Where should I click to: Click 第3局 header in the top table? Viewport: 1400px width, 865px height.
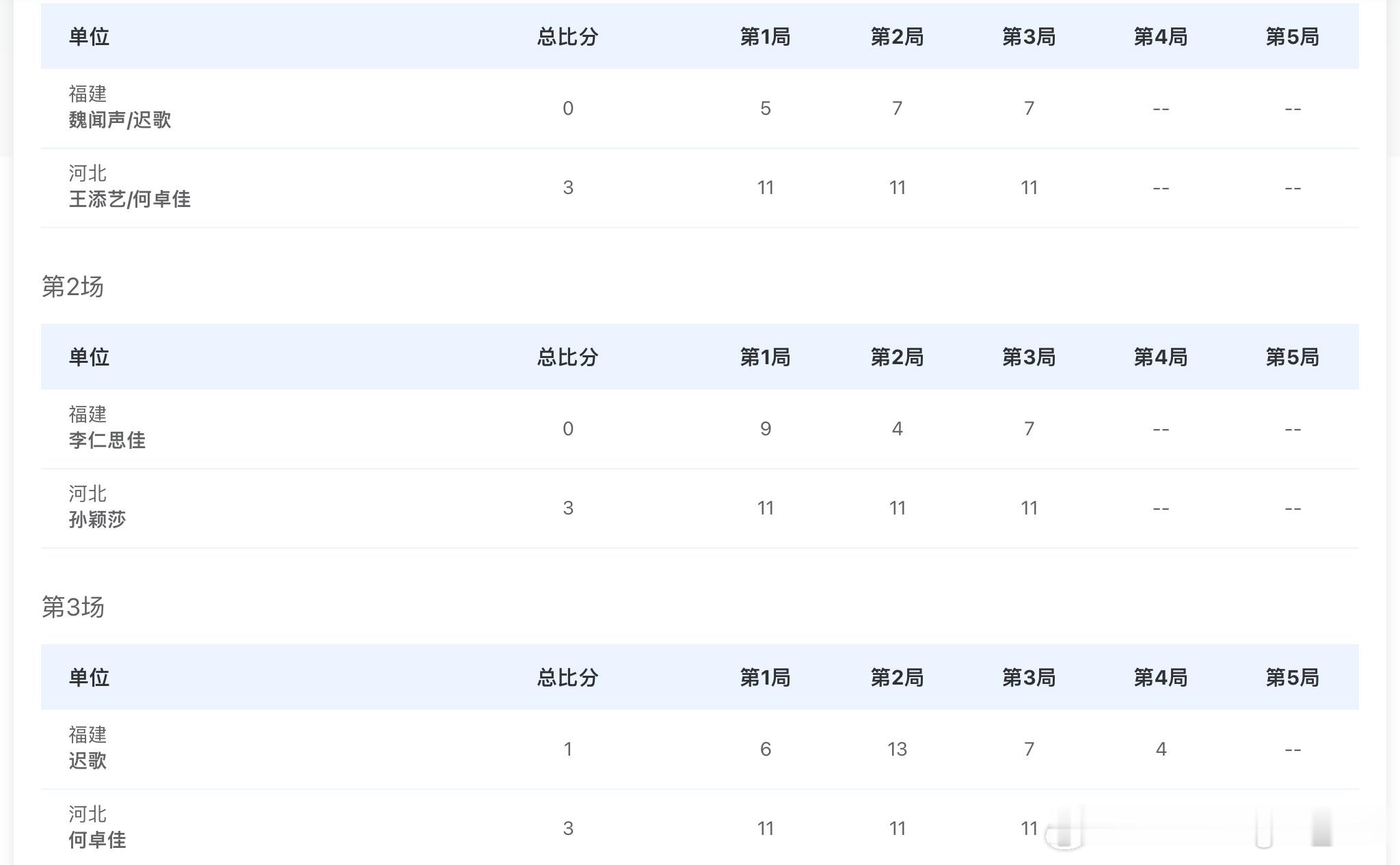(1028, 37)
